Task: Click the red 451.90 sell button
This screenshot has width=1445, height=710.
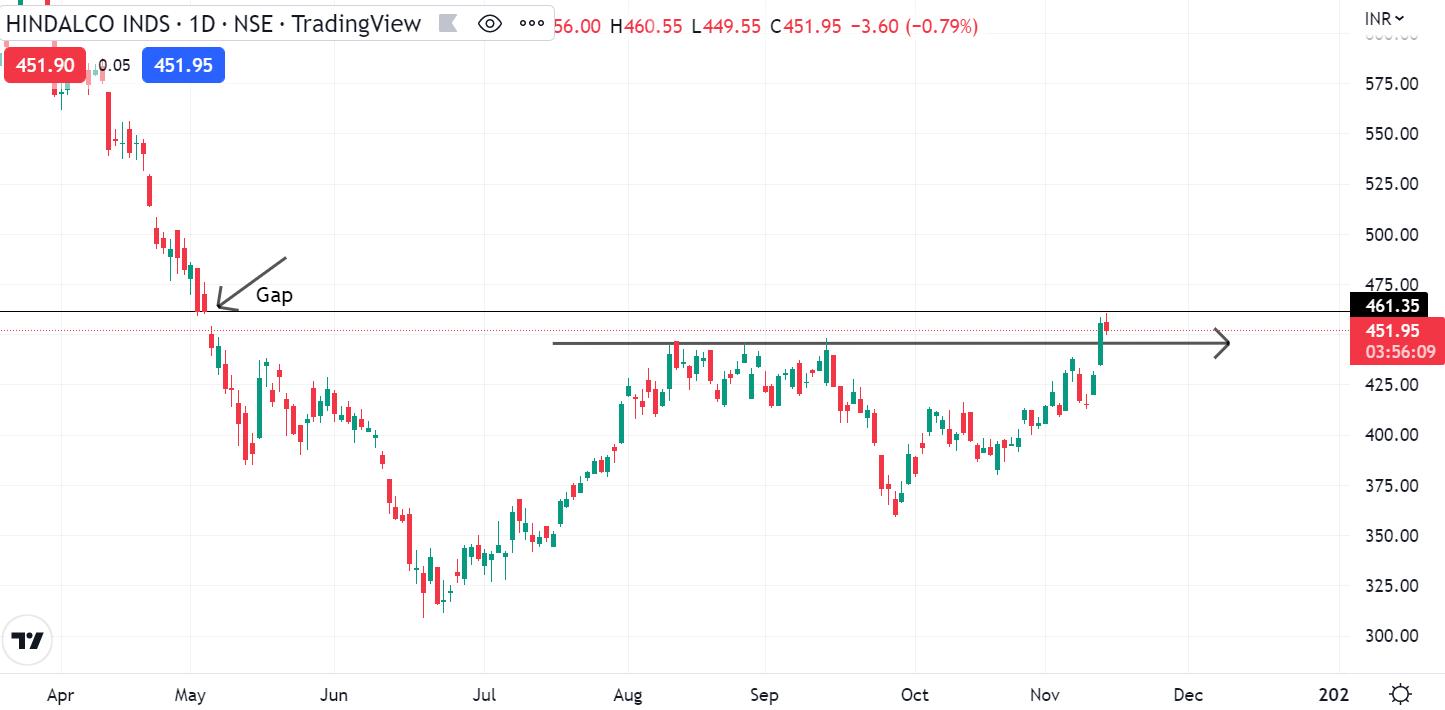Action: (45, 65)
